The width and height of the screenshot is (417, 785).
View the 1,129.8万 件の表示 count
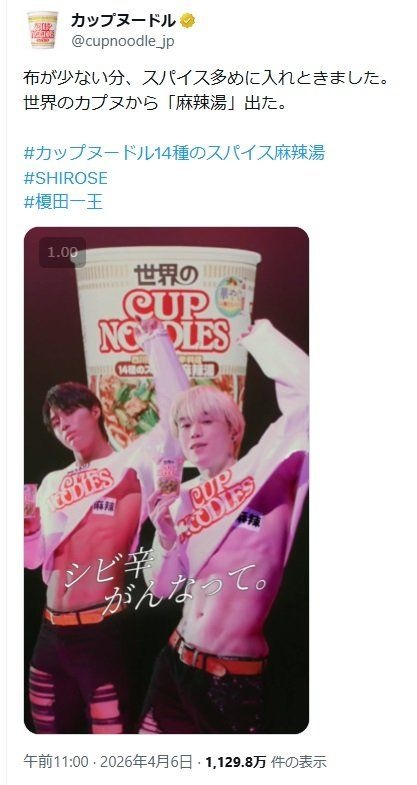tap(266, 762)
